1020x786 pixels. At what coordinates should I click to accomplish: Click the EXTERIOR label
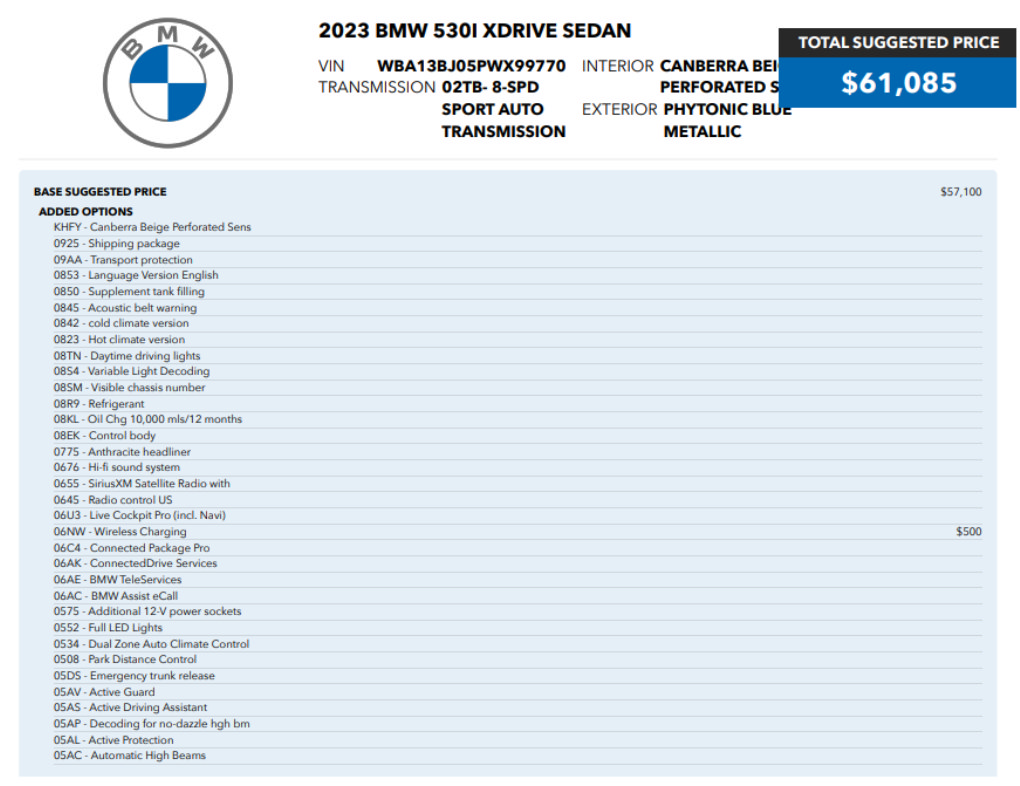pos(619,109)
